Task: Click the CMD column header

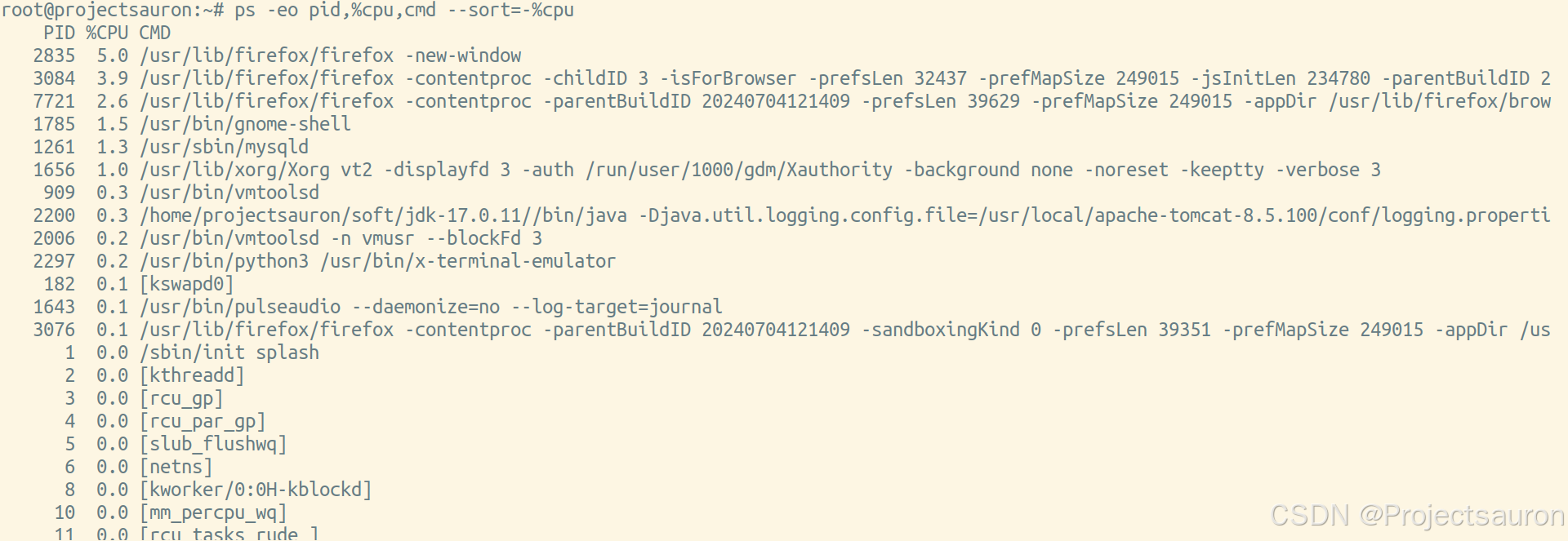Action: pos(154,33)
